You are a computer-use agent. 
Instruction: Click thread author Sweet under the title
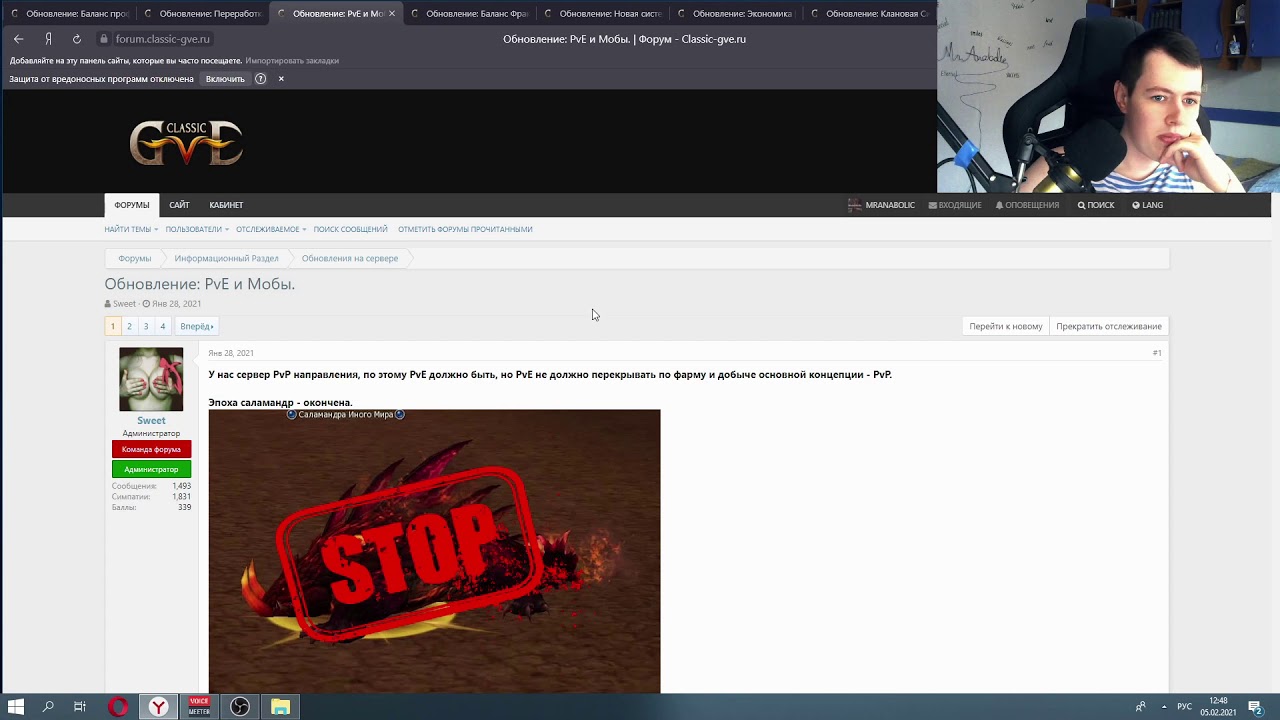point(124,304)
